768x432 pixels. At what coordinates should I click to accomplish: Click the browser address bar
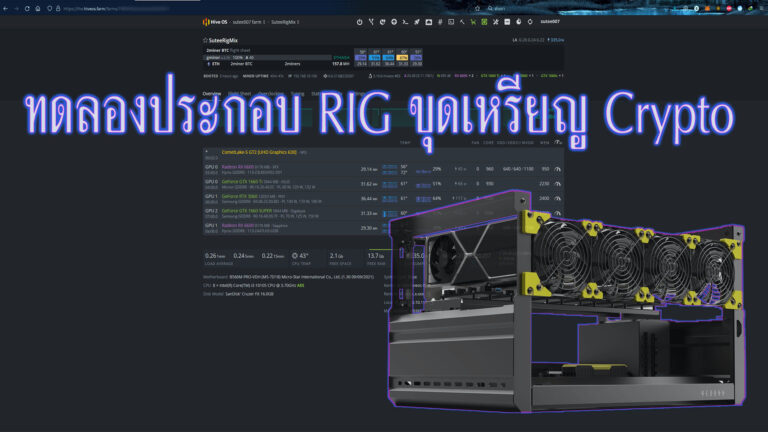coord(150,7)
